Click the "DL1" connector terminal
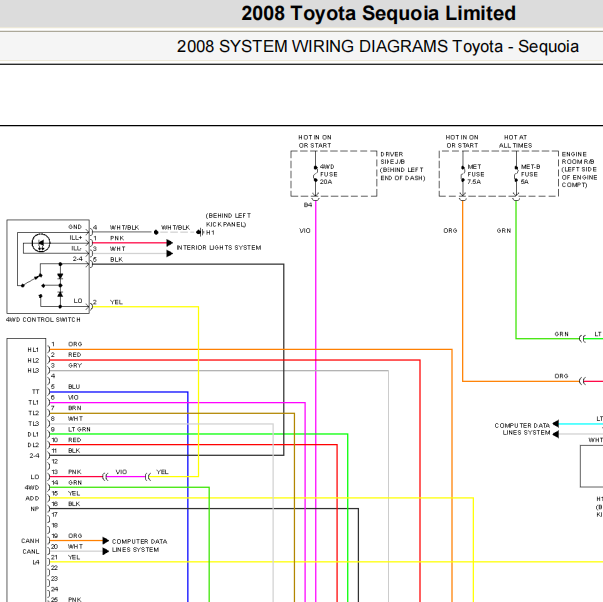Screen dimensions: 603x602 click(x=33, y=435)
